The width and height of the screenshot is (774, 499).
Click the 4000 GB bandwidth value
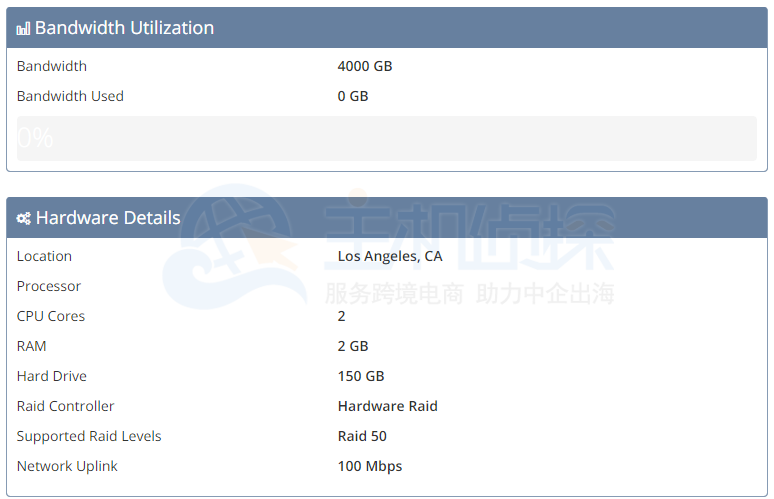pyautogui.click(x=365, y=66)
